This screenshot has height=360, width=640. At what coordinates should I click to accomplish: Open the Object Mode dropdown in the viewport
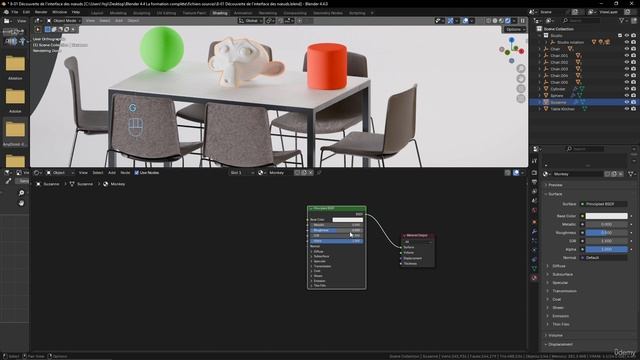[64, 20]
